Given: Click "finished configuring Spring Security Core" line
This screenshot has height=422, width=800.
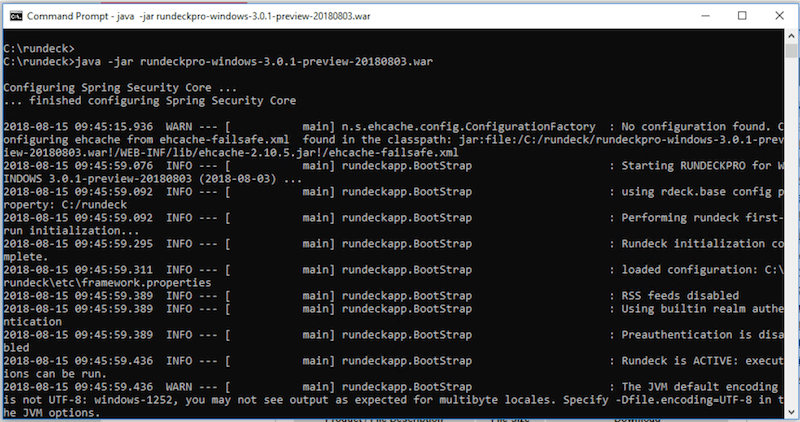Looking at the screenshot, I should point(150,101).
